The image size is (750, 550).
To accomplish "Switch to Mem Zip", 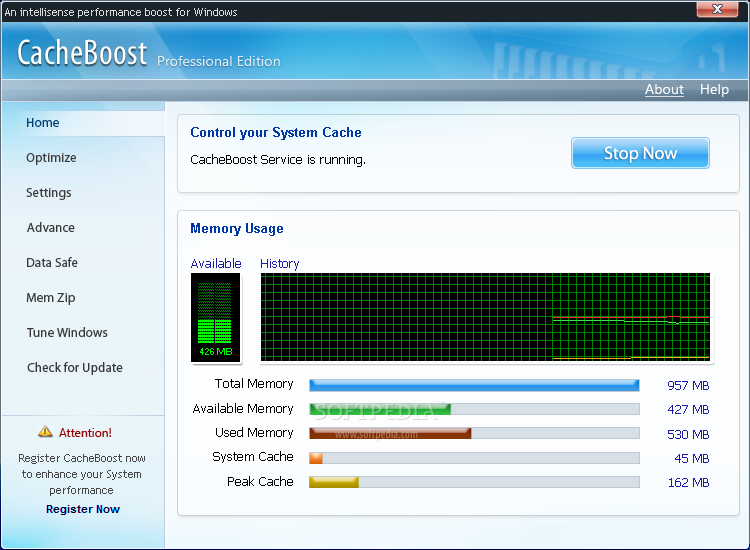I will (51, 297).
